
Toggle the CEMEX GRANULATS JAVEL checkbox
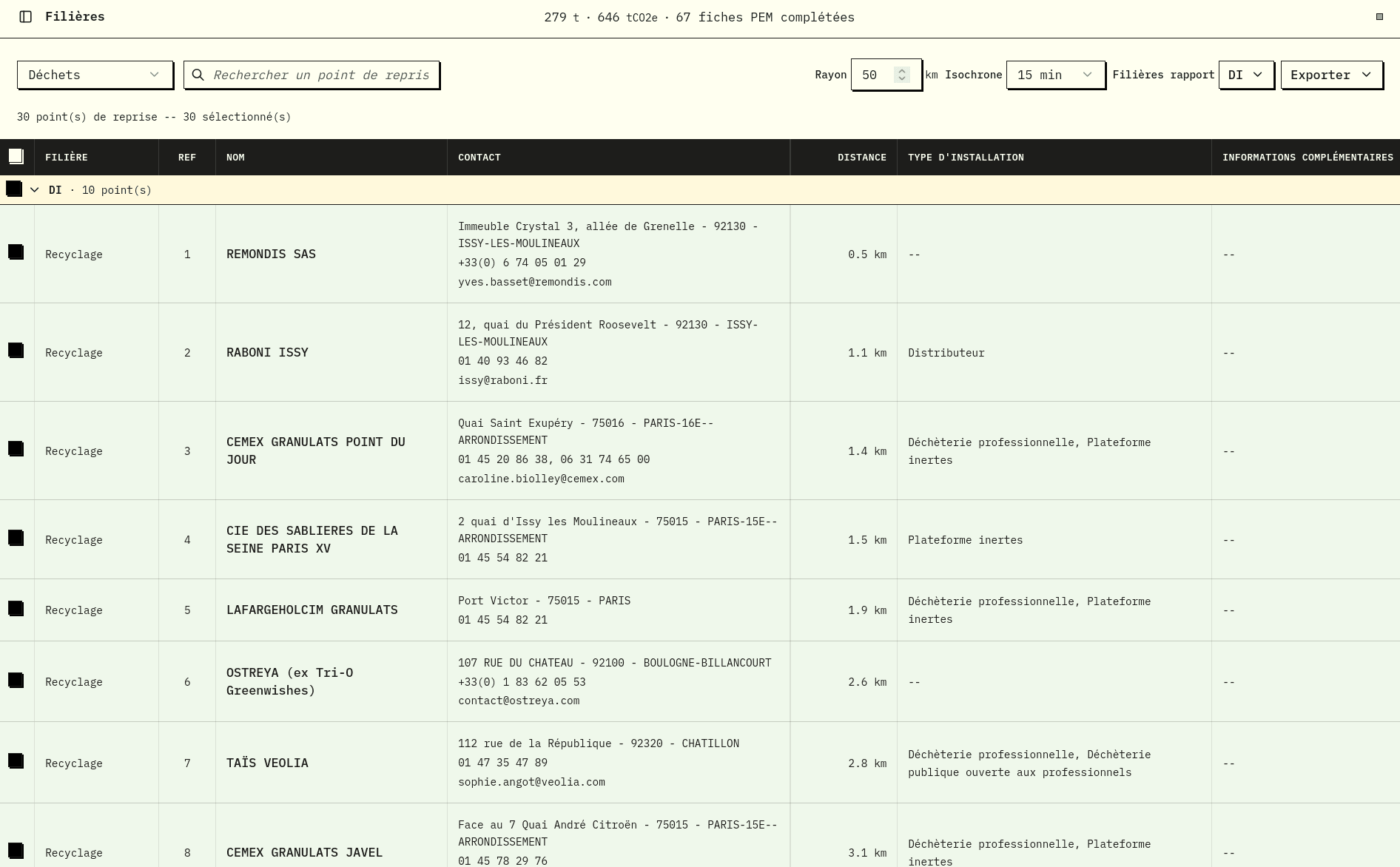(x=16, y=851)
